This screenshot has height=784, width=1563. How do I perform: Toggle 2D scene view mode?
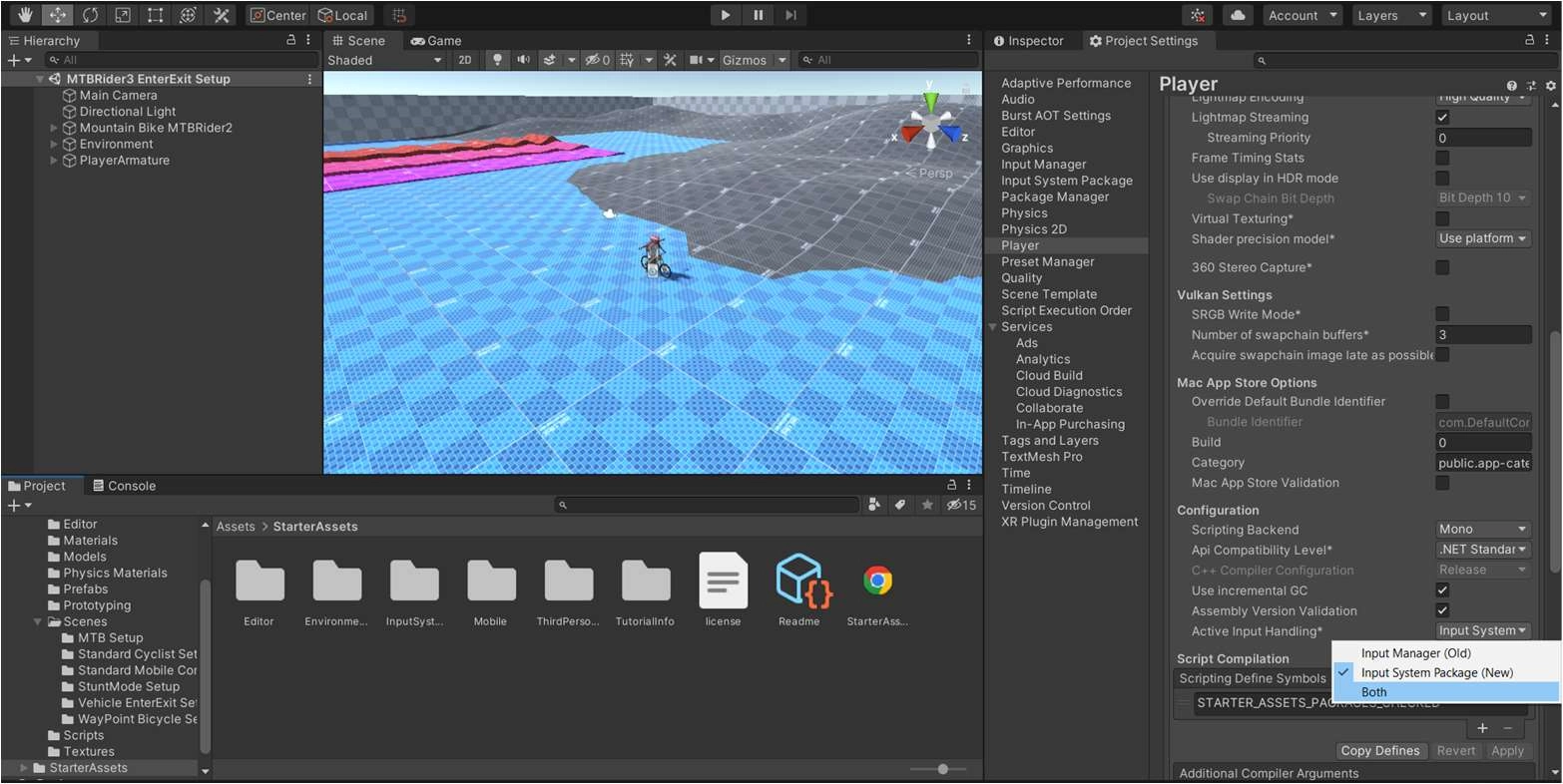pyautogui.click(x=465, y=60)
